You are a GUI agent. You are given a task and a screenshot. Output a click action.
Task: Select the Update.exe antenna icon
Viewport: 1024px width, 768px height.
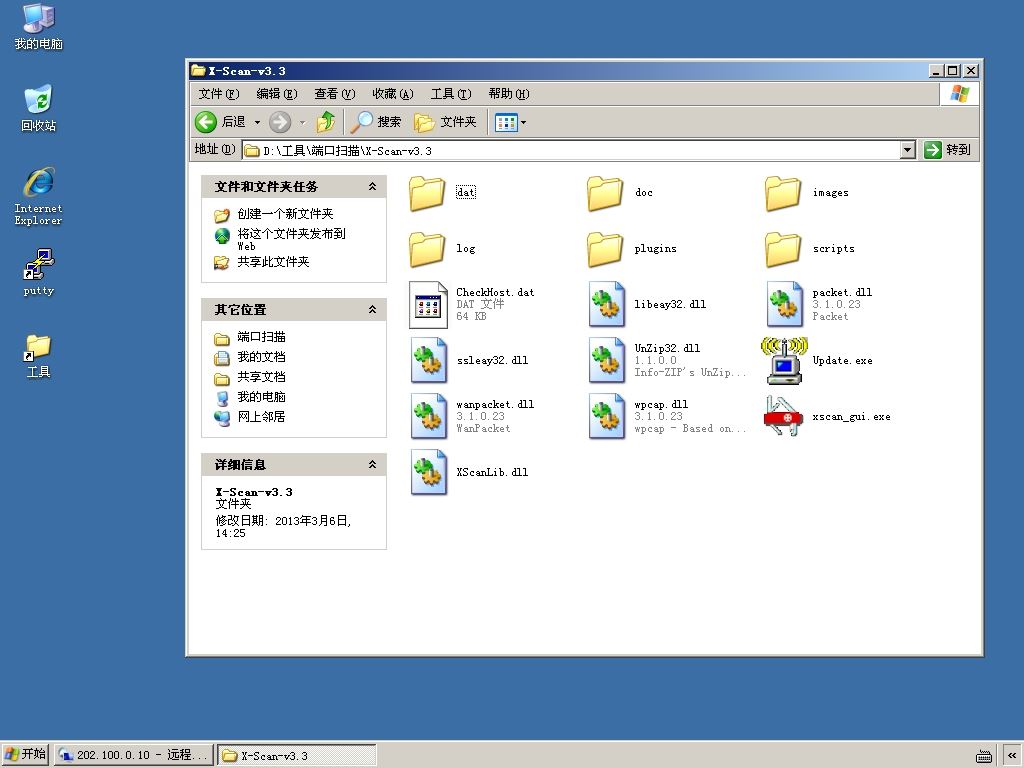[x=784, y=360]
